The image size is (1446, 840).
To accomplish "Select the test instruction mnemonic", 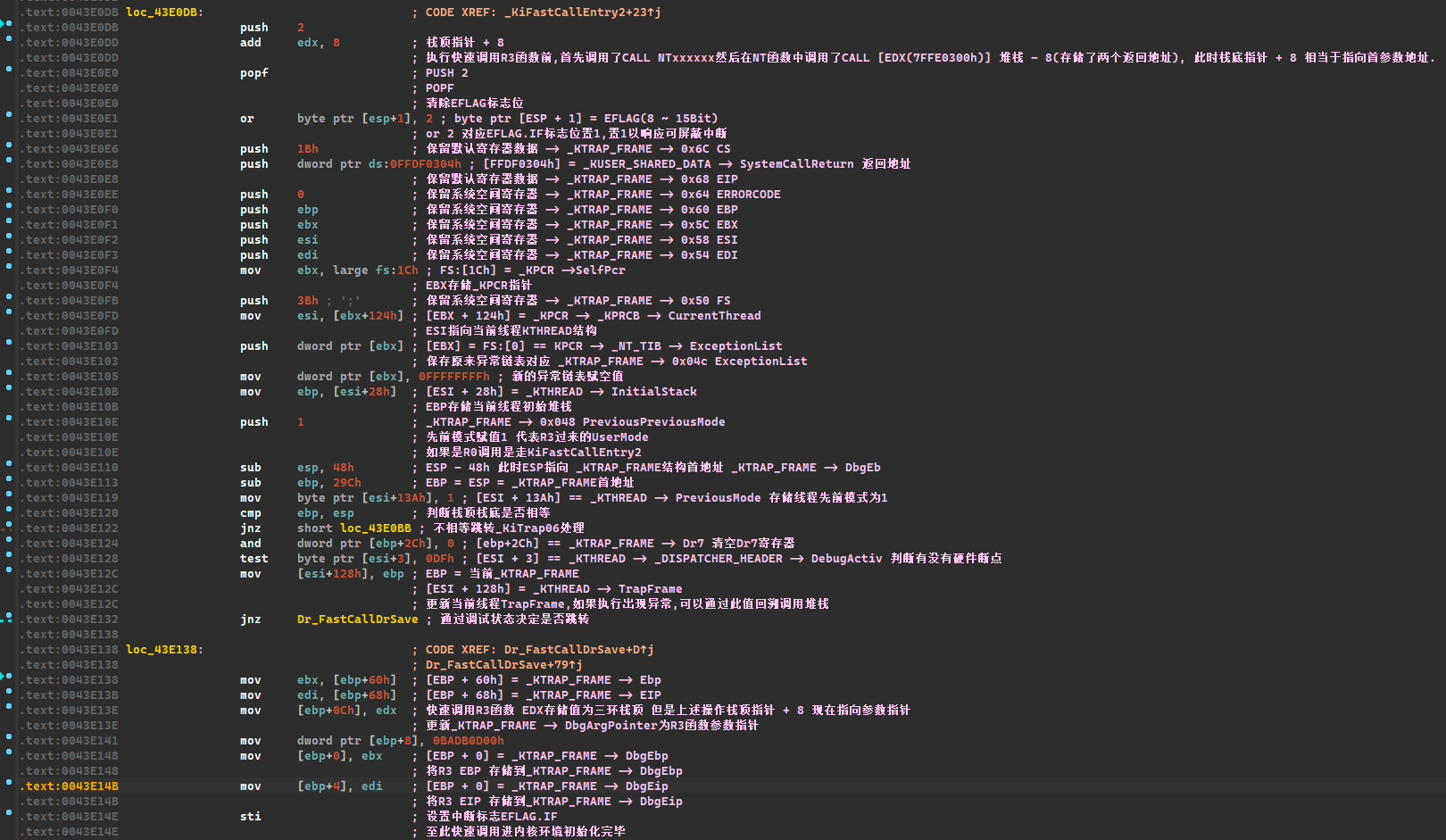I will point(254,559).
